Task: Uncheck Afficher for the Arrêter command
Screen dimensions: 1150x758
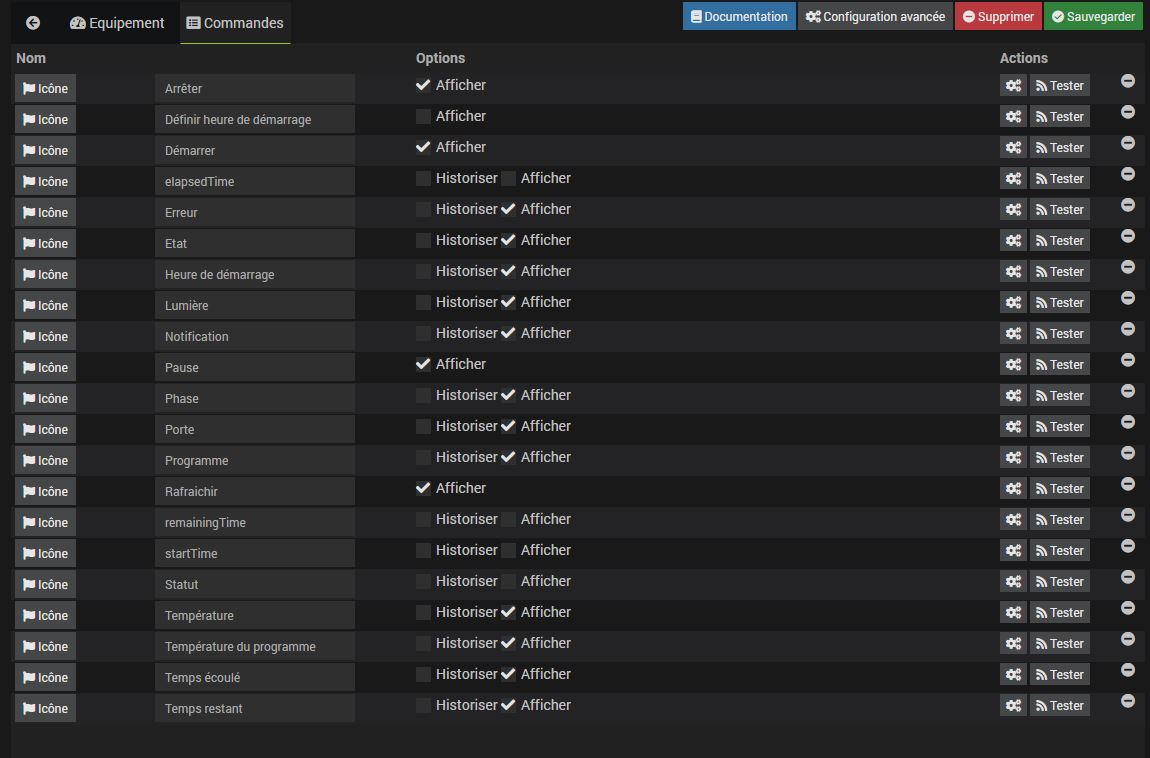Action: click(423, 85)
